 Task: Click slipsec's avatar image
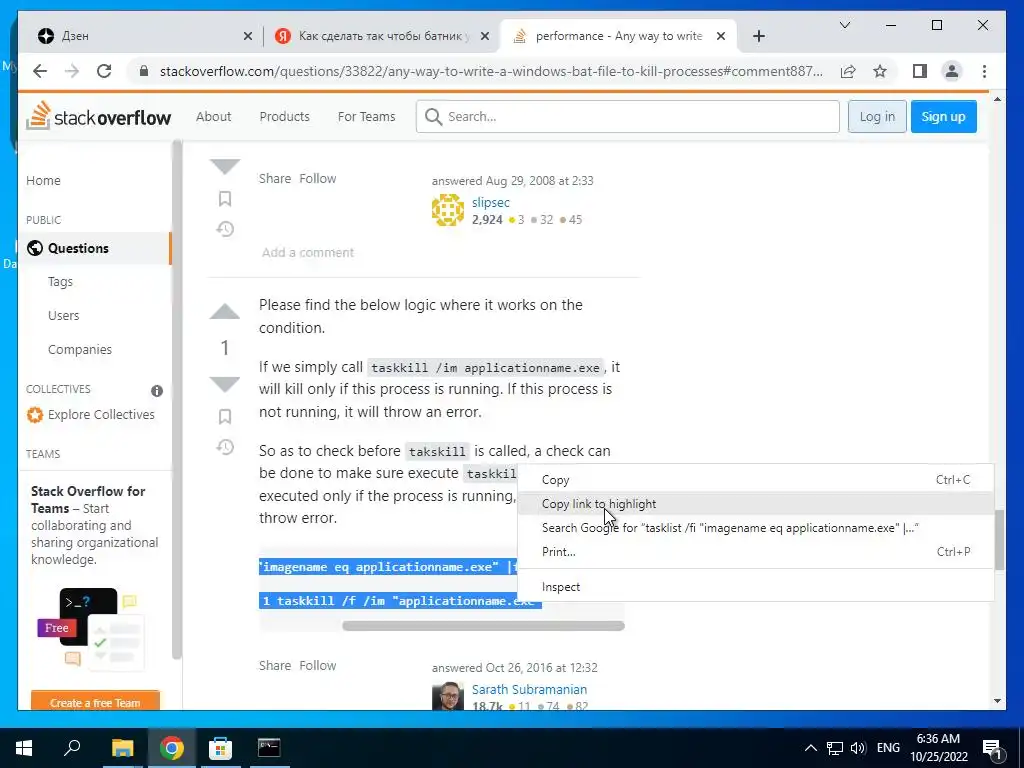tap(447, 210)
